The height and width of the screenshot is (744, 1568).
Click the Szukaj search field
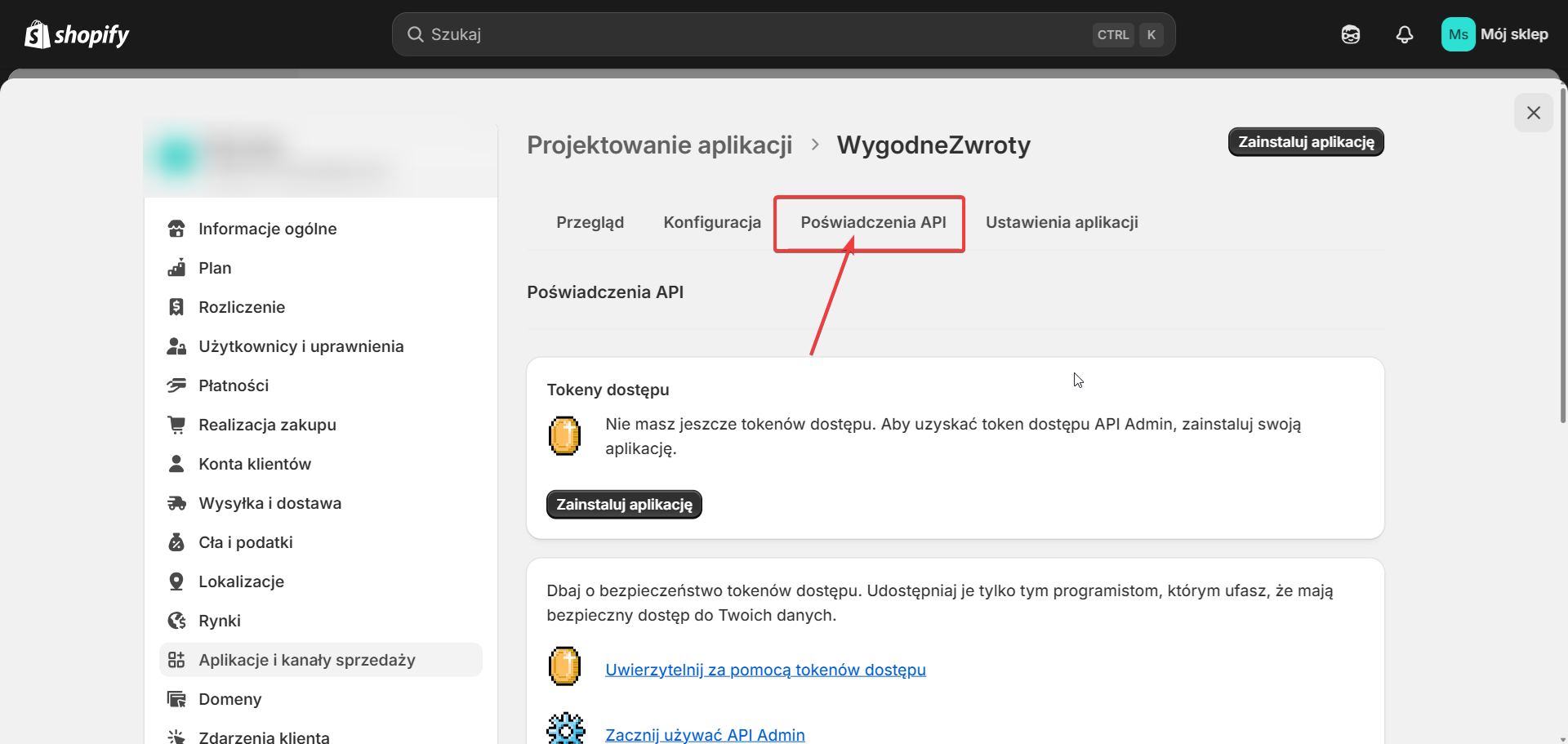(x=751, y=34)
